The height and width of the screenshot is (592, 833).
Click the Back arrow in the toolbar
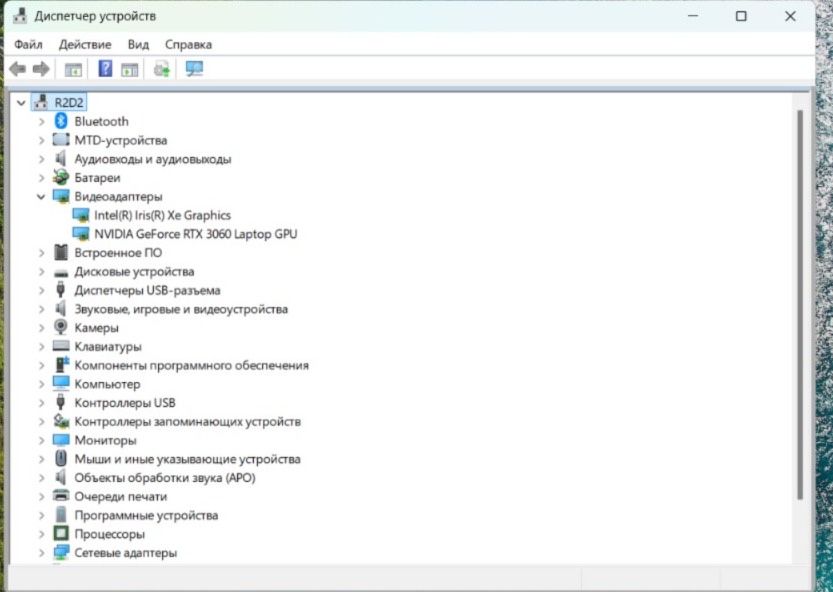coord(18,69)
